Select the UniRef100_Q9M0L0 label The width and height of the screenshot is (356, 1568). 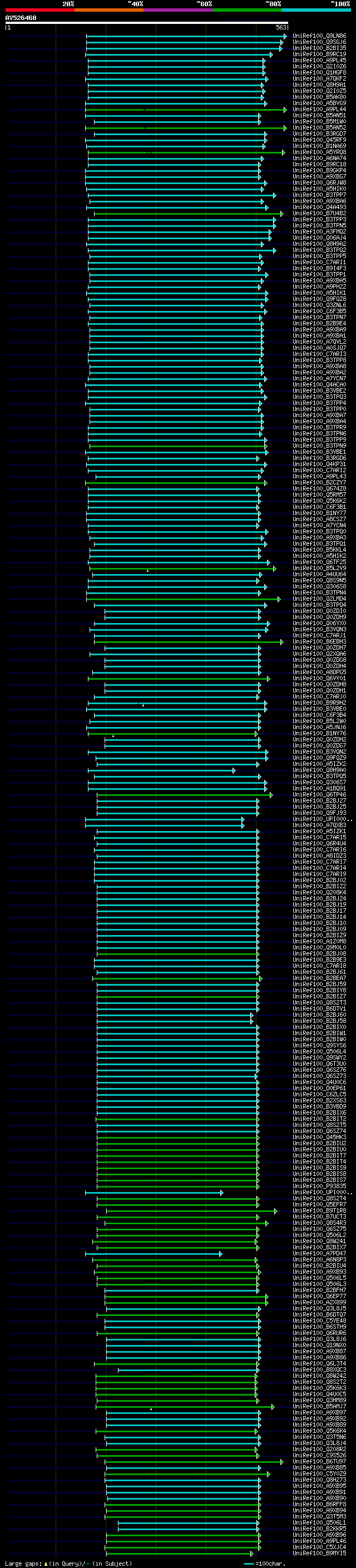319,948
